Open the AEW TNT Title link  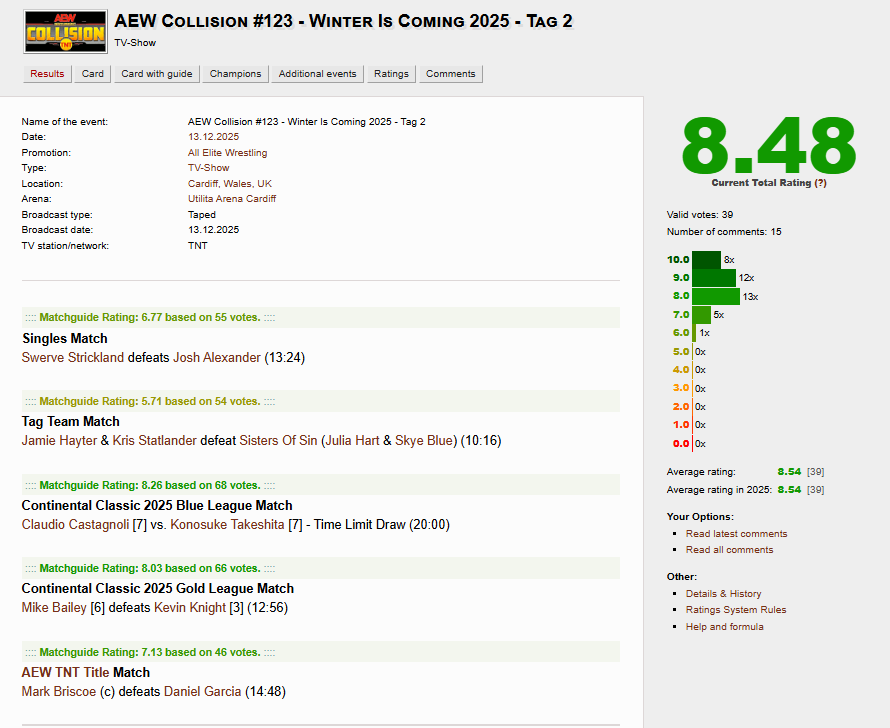[65, 672]
